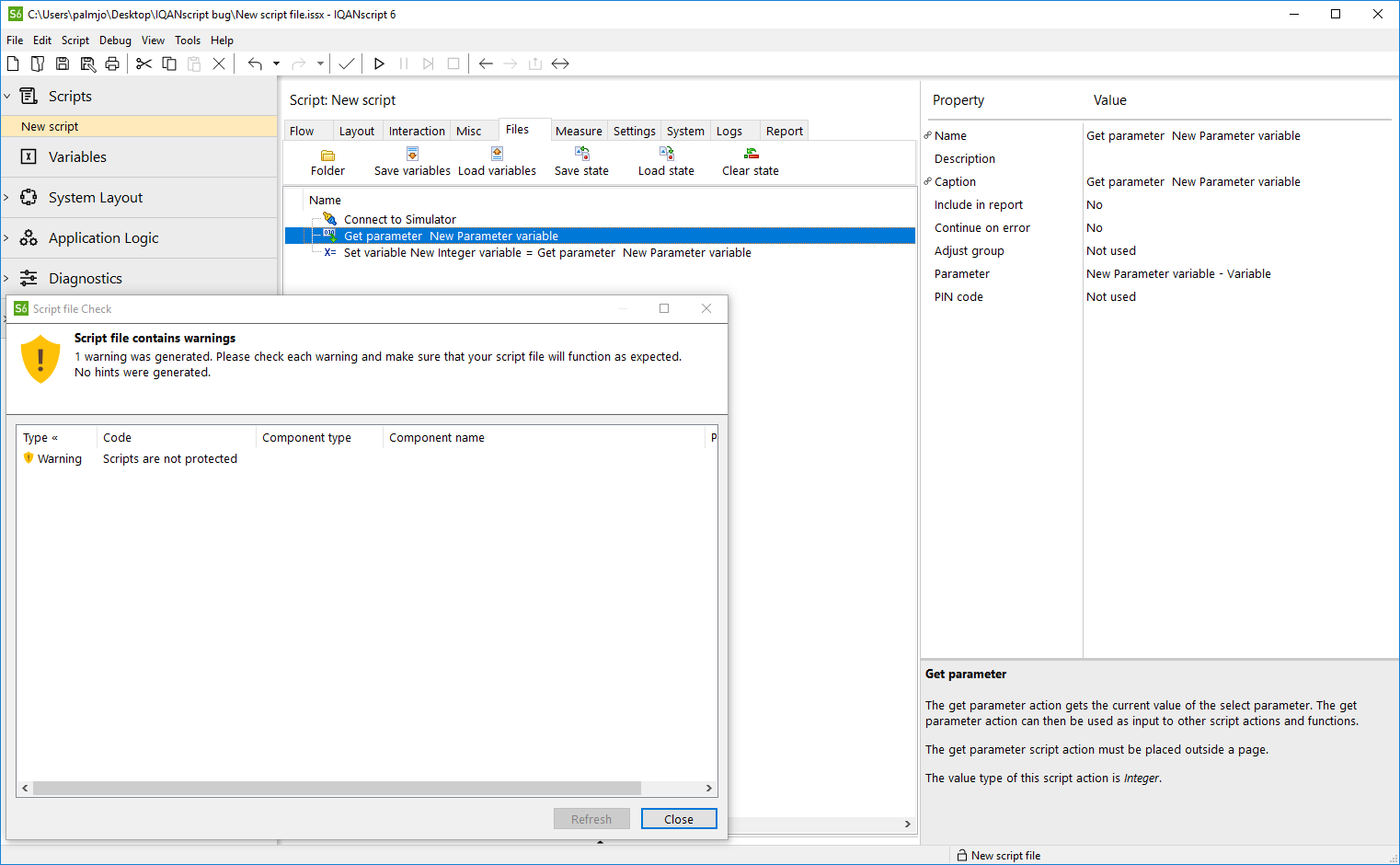
Task: Select New script in the Scripts list
Action: [x=139, y=126]
